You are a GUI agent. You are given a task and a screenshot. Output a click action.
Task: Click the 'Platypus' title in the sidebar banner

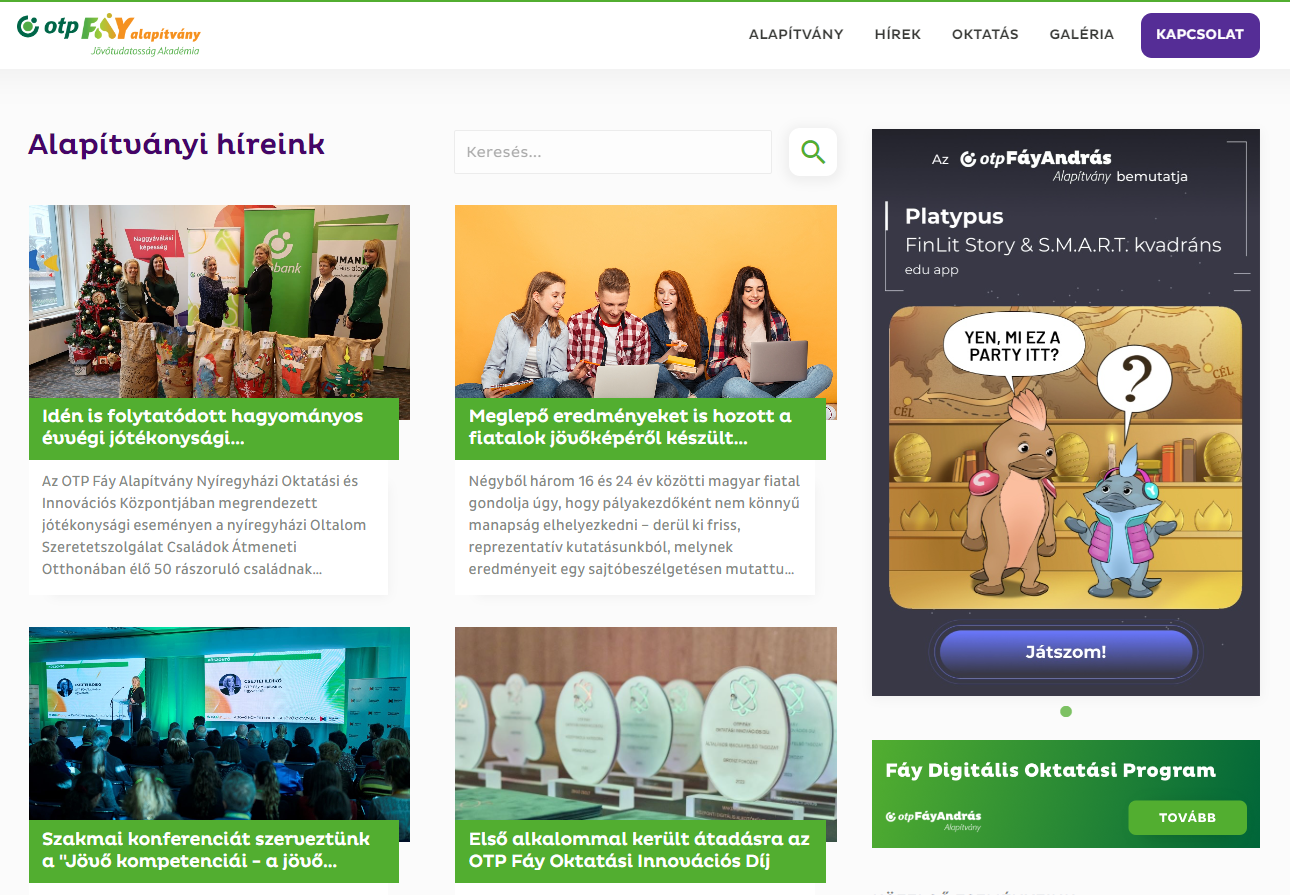(954, 216)
